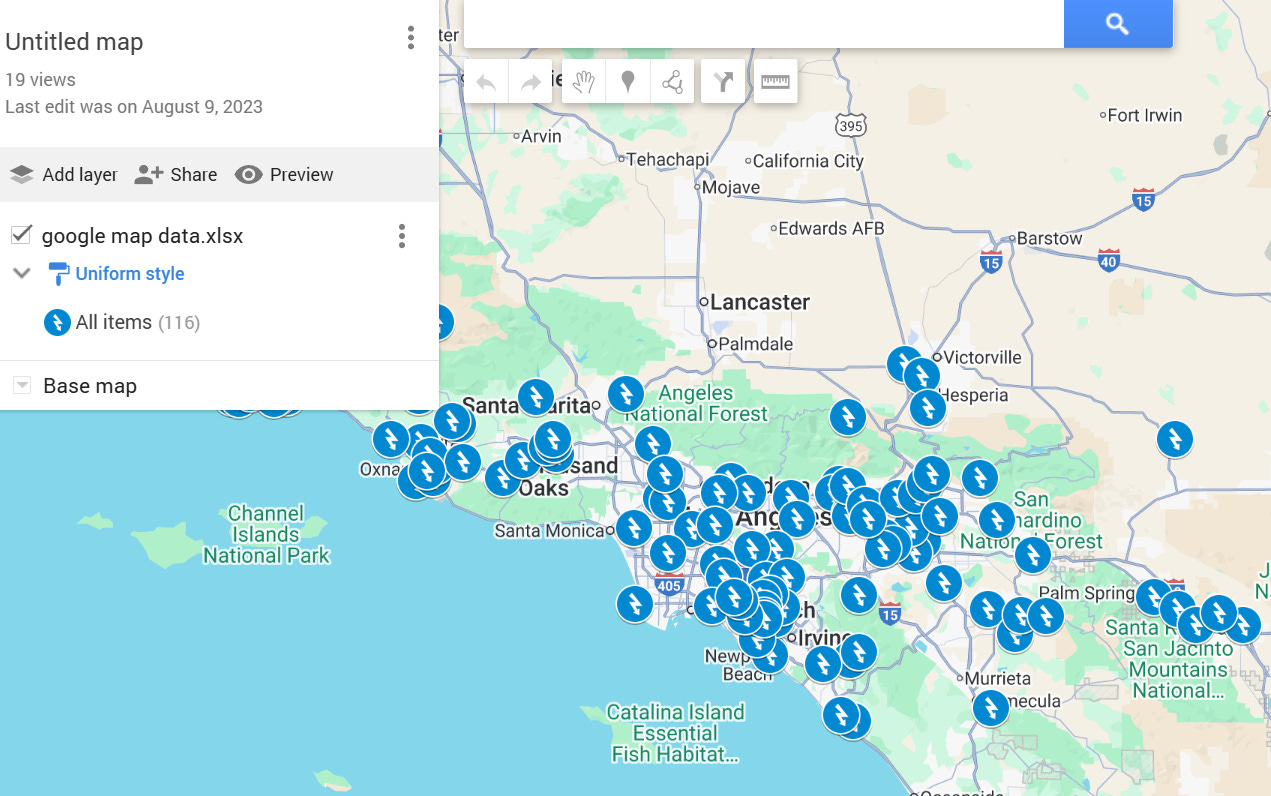The width and height of the screenshot is (1271, 796).
Task: Click the California City label
Action: pos(808,161)
